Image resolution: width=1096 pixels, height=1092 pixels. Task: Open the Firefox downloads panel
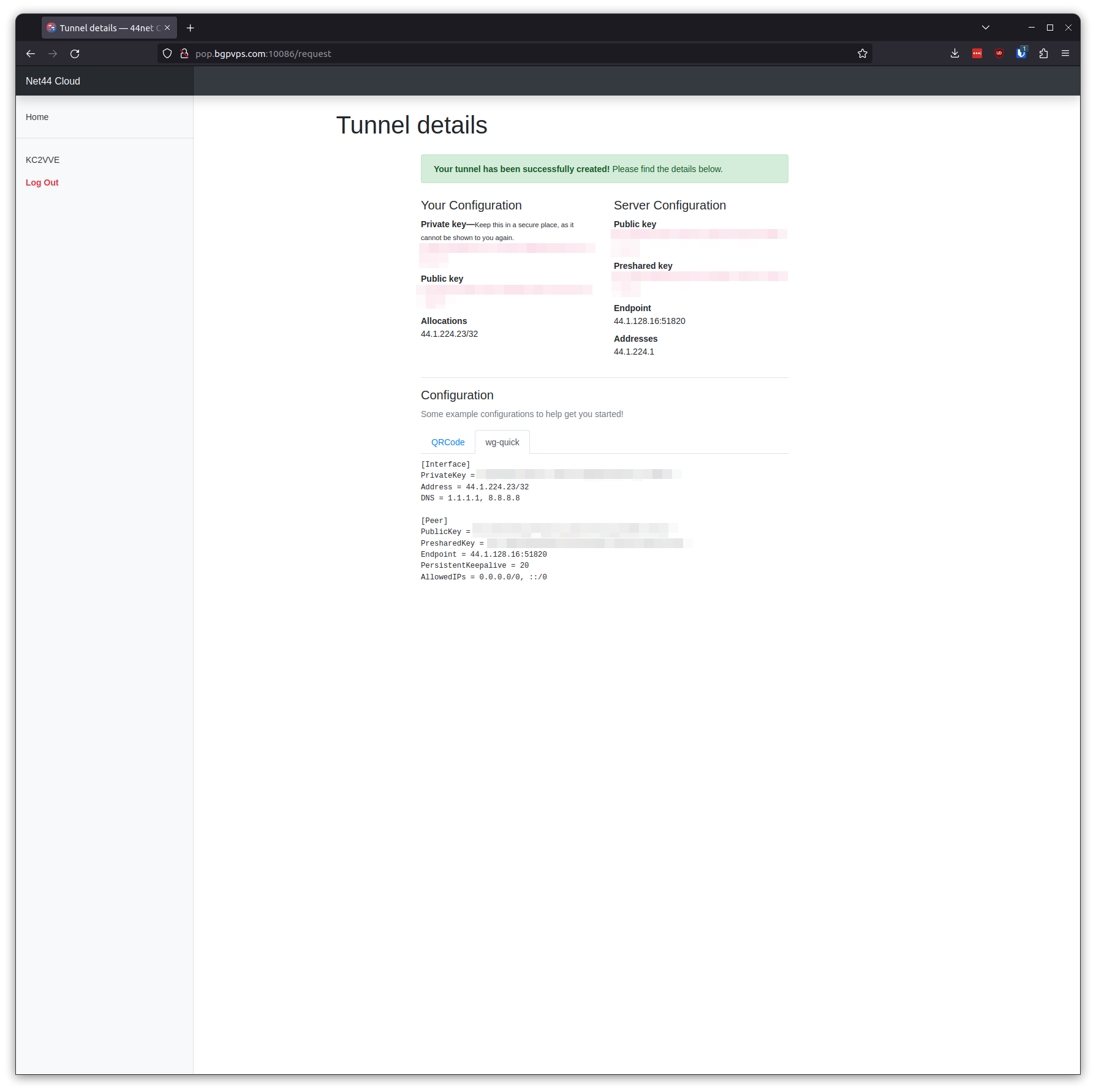[954, 54]
